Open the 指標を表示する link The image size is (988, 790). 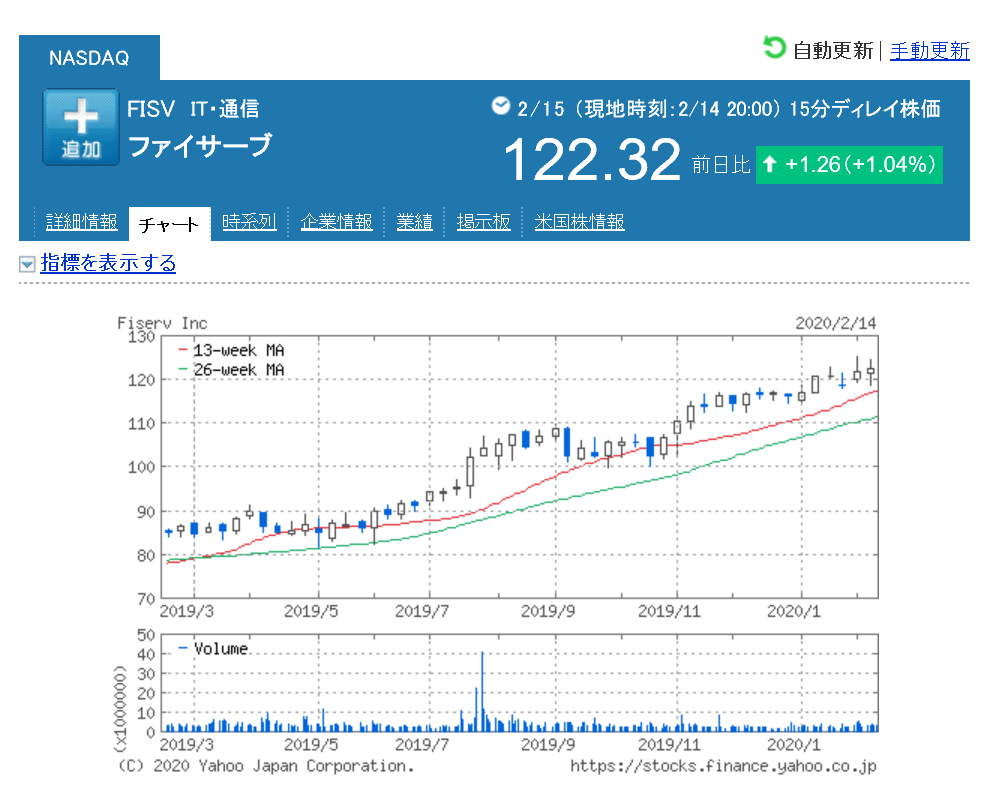pos(108,263)
